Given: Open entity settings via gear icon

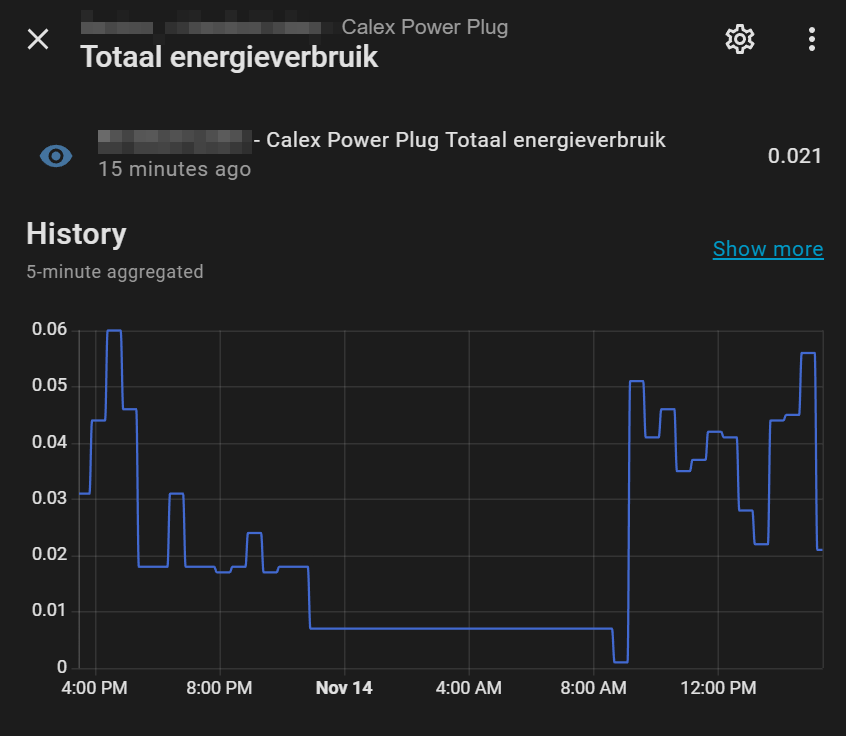Looking at the screenshot, I should tap(739, 40).
